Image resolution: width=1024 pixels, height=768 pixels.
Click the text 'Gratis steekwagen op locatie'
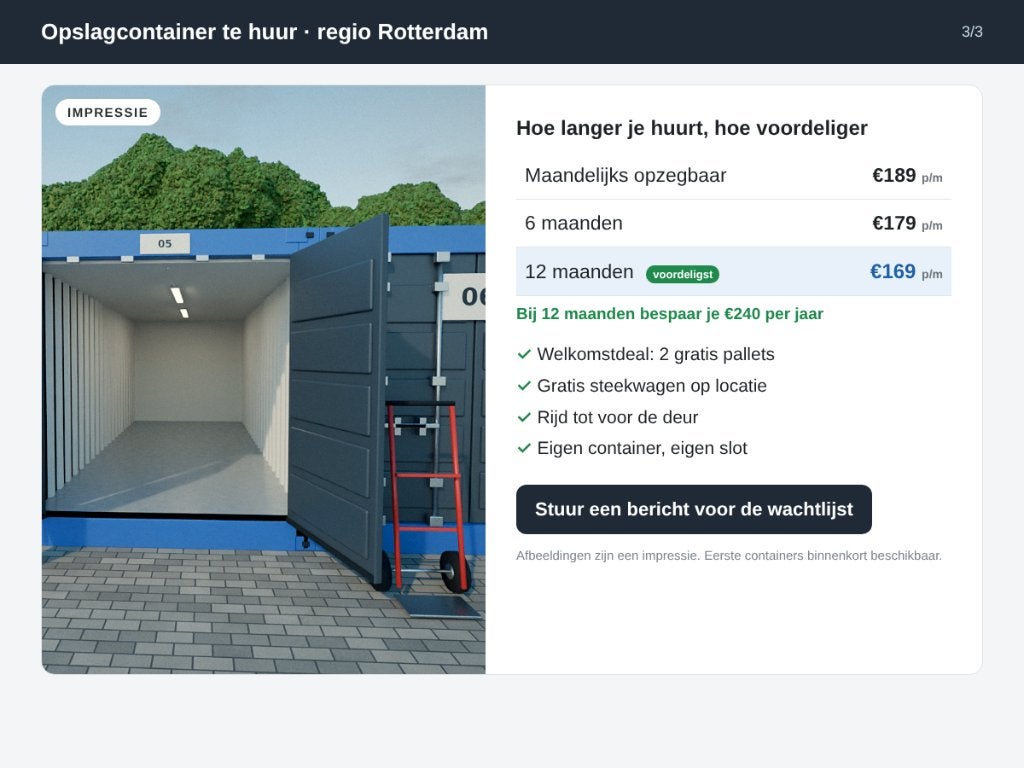[652, 386]
